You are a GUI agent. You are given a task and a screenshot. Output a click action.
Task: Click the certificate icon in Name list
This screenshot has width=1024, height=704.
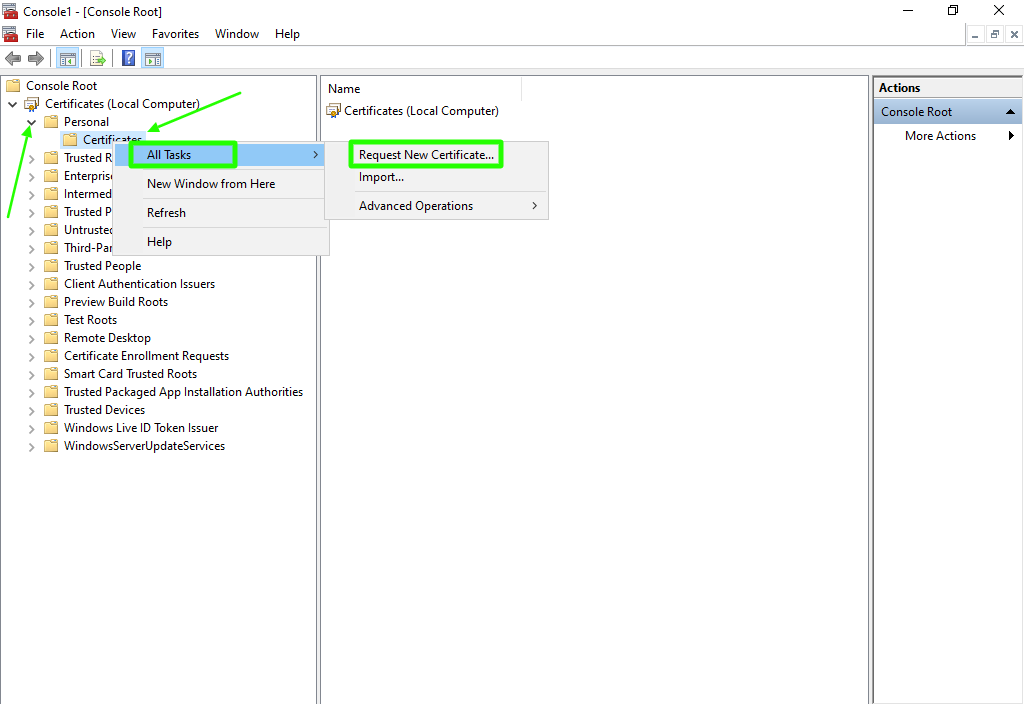click(x=334, y=111)
